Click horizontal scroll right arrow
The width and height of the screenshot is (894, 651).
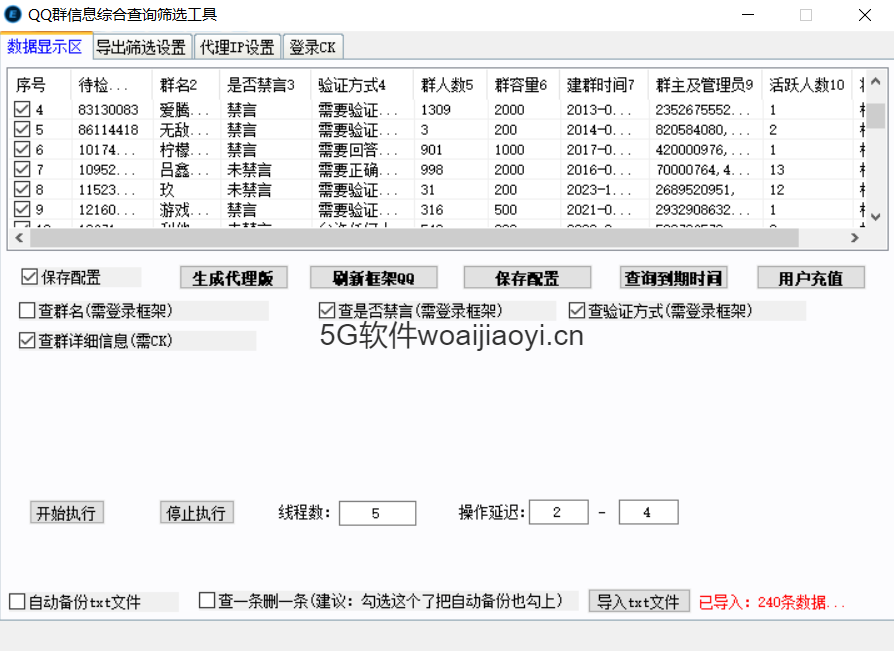[x=855, y=238]
